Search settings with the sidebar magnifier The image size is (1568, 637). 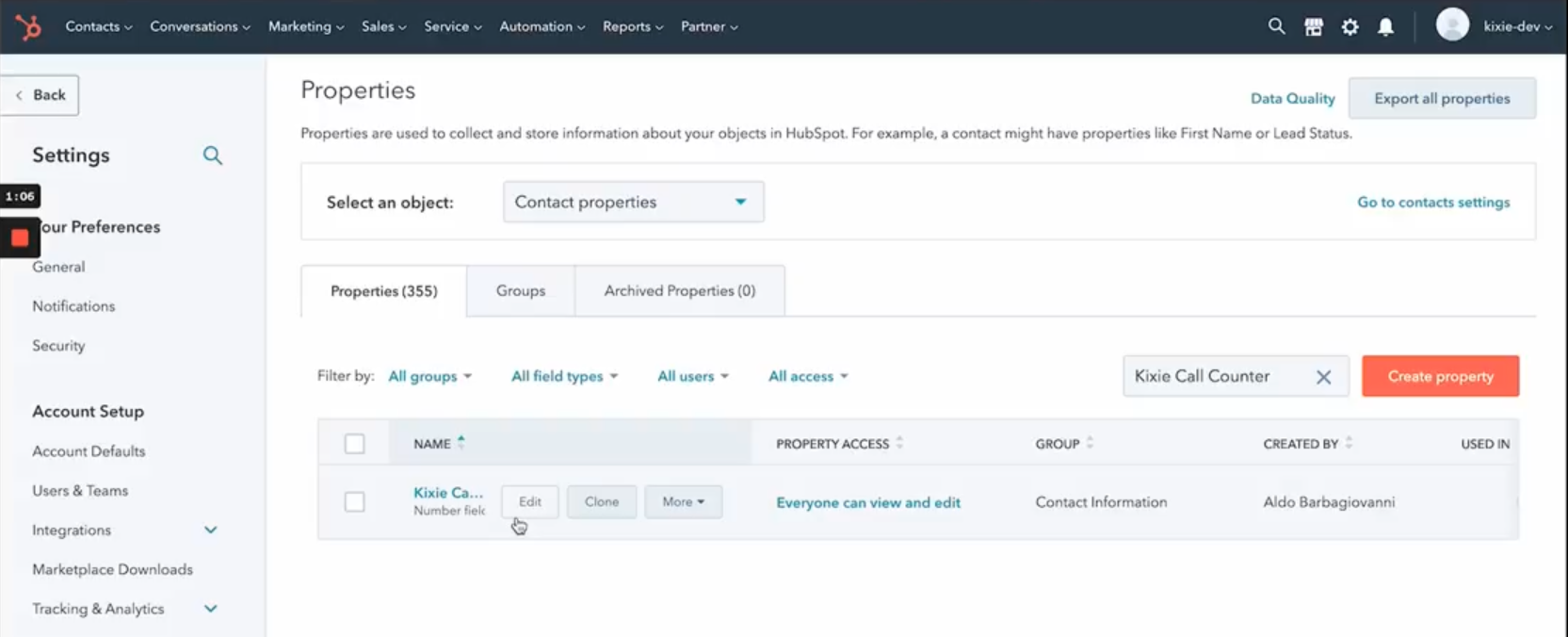tap(213, 155)
